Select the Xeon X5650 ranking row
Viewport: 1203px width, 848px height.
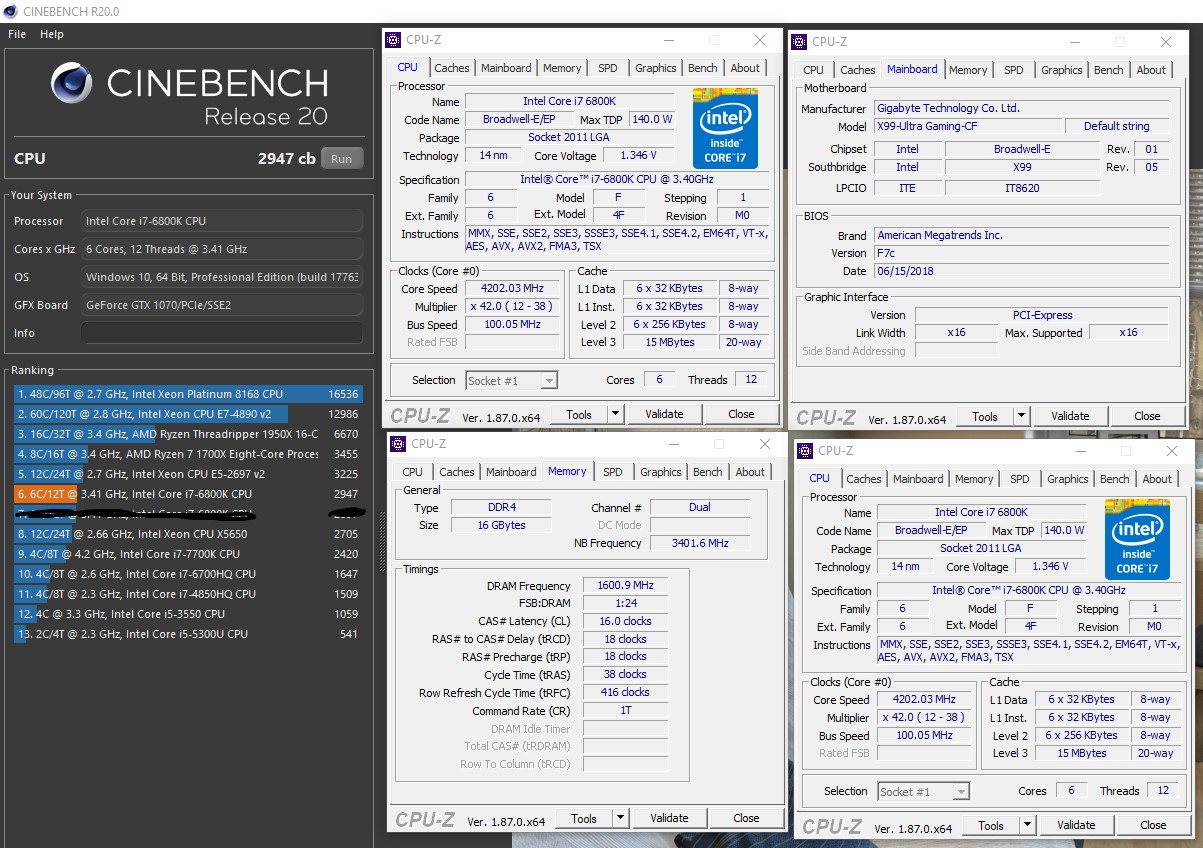coord(187,534)
